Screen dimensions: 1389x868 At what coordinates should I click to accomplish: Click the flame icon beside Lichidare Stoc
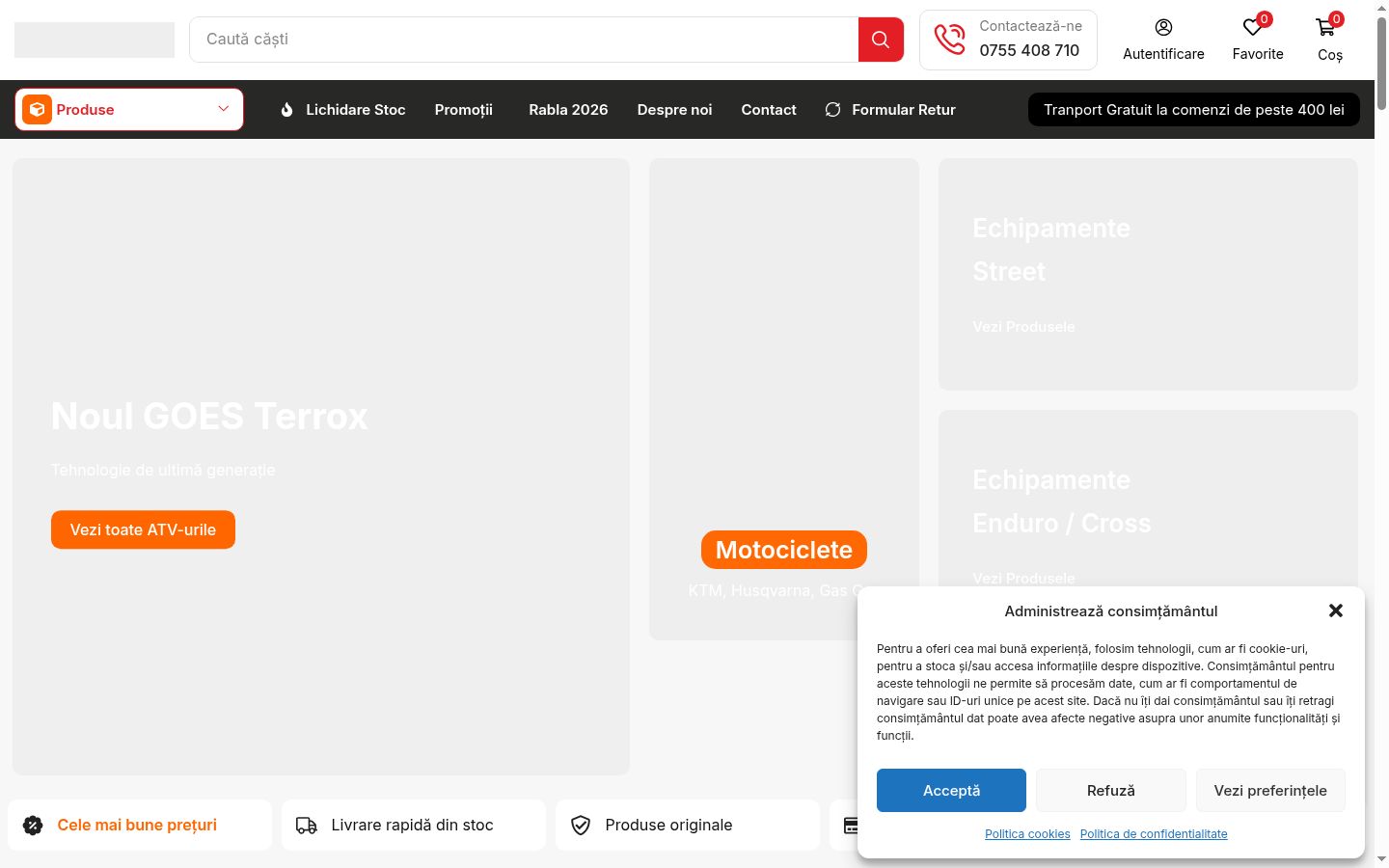pyautogui.click(x=286, y=110)
